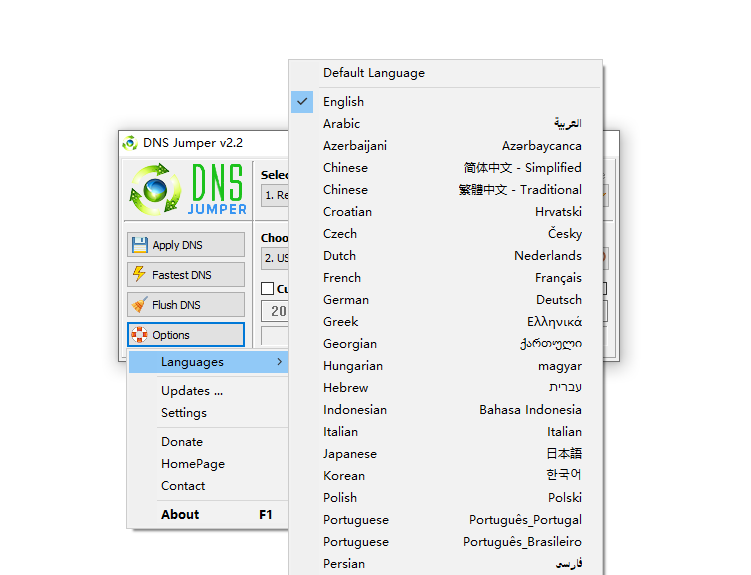
Task: Choose Portuguese Português_Portugal entry
Action: point(445,520)
